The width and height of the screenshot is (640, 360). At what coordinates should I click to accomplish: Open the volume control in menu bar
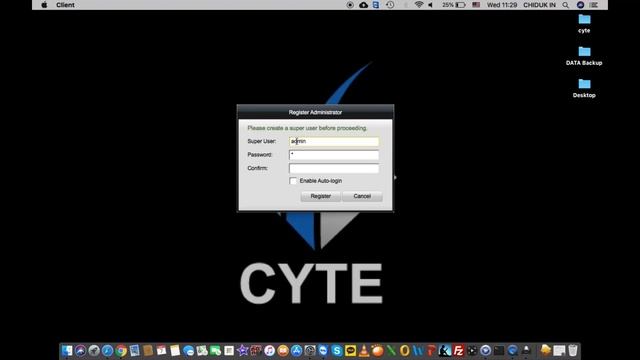(x=430, y=5)
